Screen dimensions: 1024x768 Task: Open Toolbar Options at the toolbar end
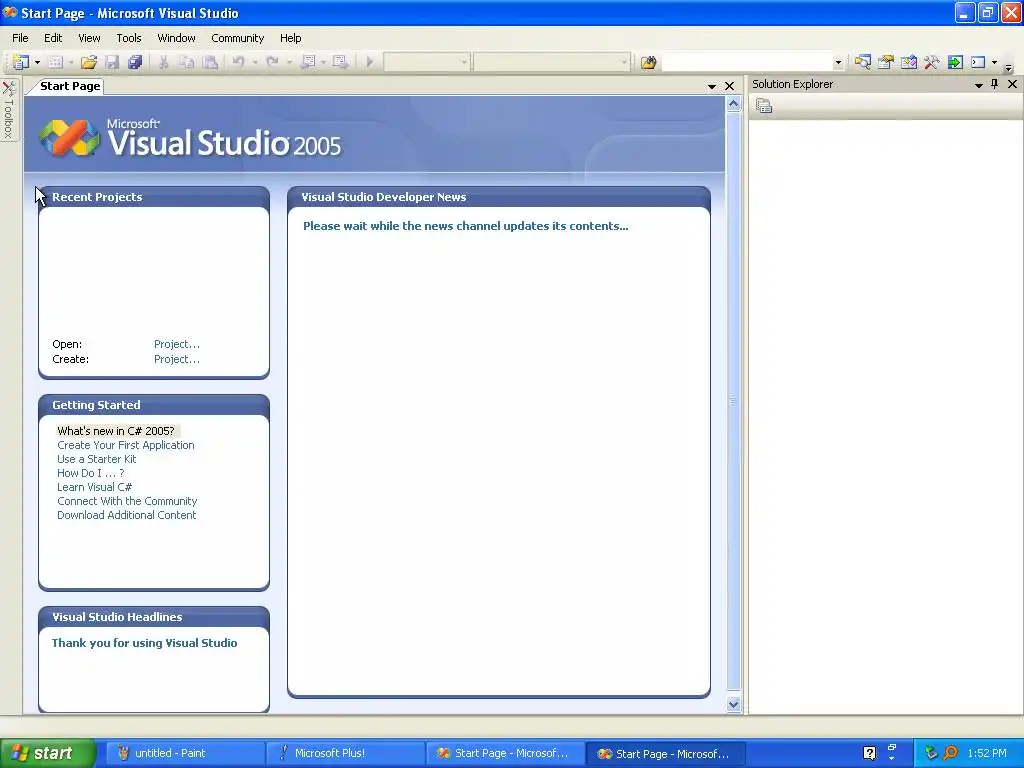pos(1008,66)
